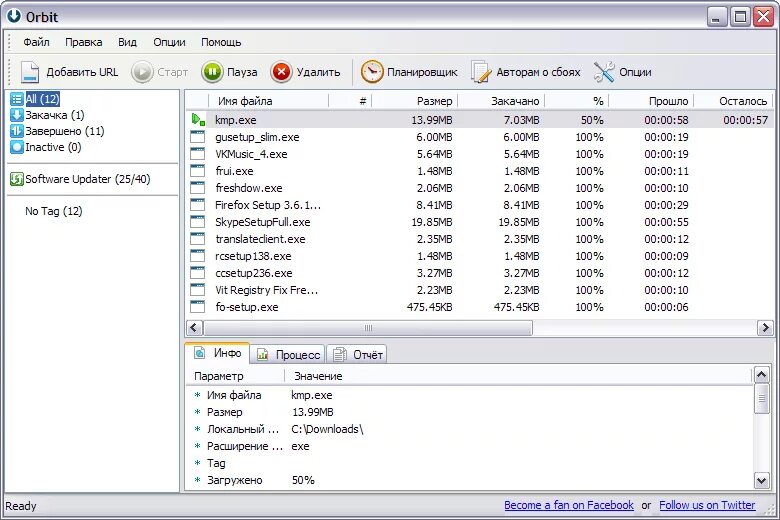The image size is (780, 520).
Task: Click the file icon beside rcsetup138.exe
Action: tap(197, 256)
